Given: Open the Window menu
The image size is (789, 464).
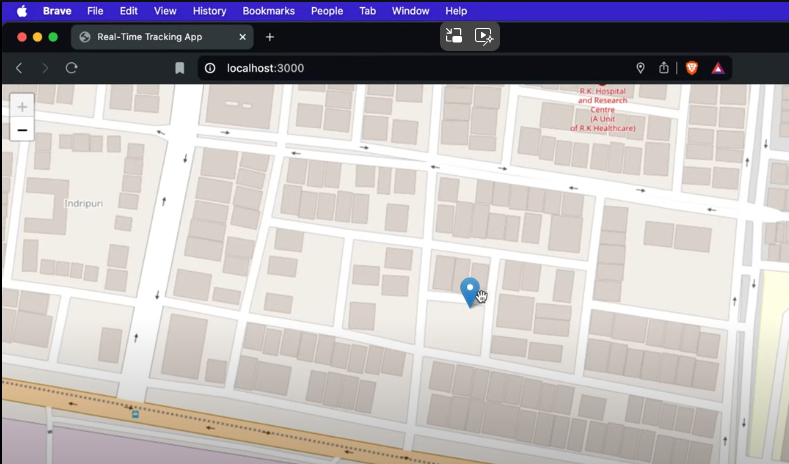Looking at the screenshot, I should (x=411, y=11).
